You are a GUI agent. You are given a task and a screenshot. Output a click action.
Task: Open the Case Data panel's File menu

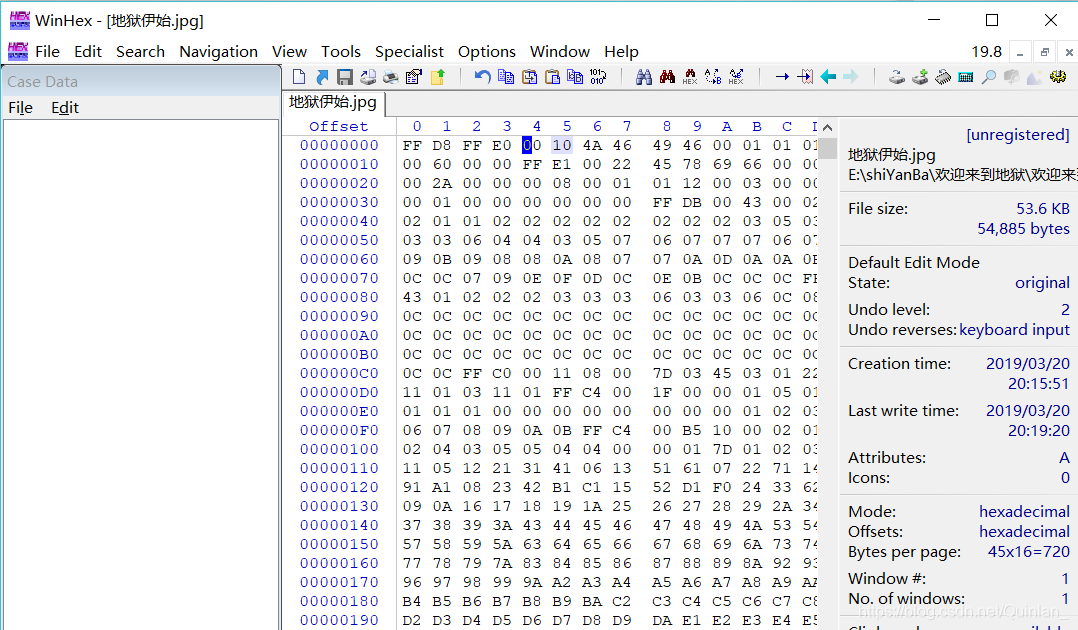click(21, 108)
